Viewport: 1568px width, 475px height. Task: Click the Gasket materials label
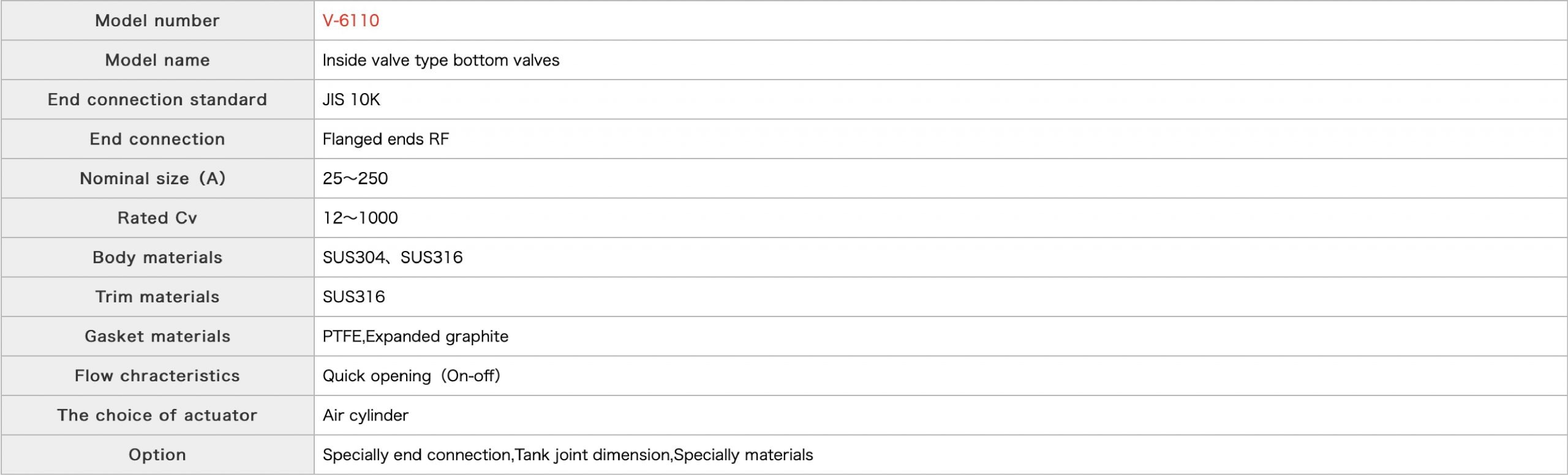(157, 337)
